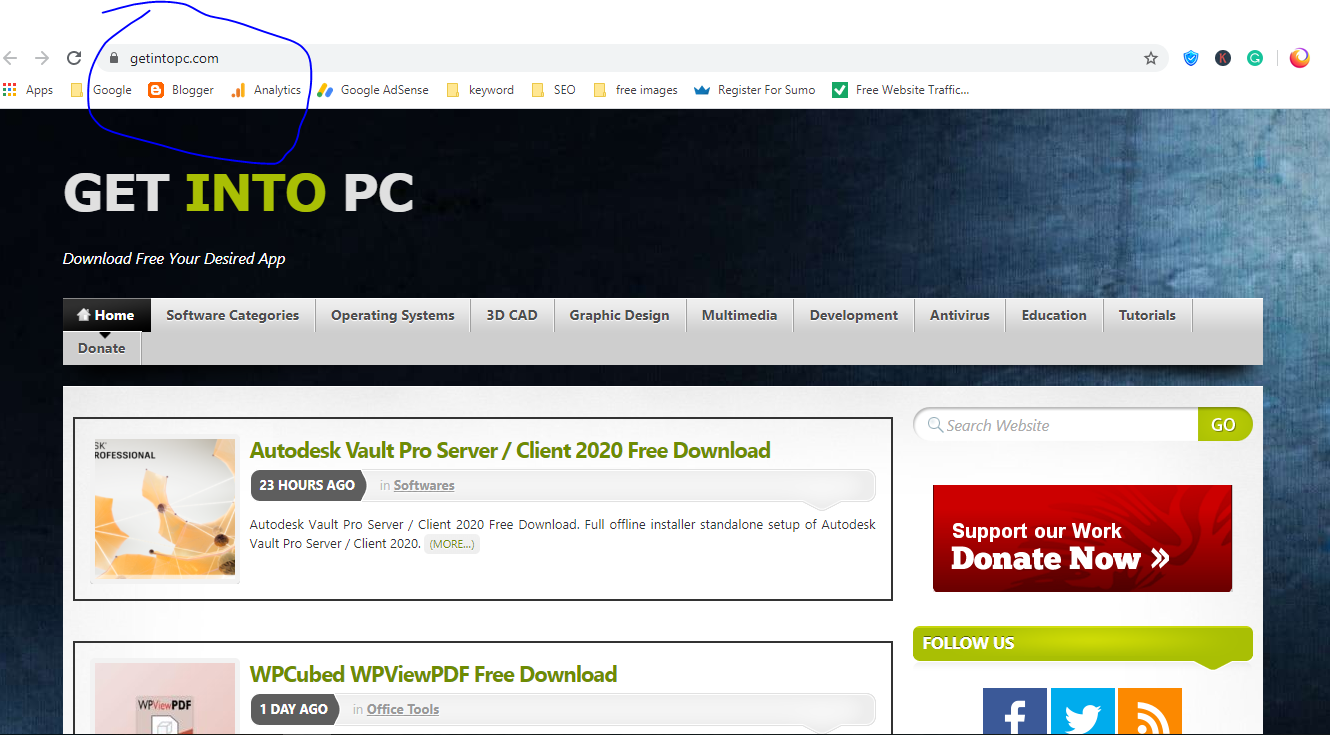Open the Apps grid shortcut
1330x735 pixels.
click(28, 90)
